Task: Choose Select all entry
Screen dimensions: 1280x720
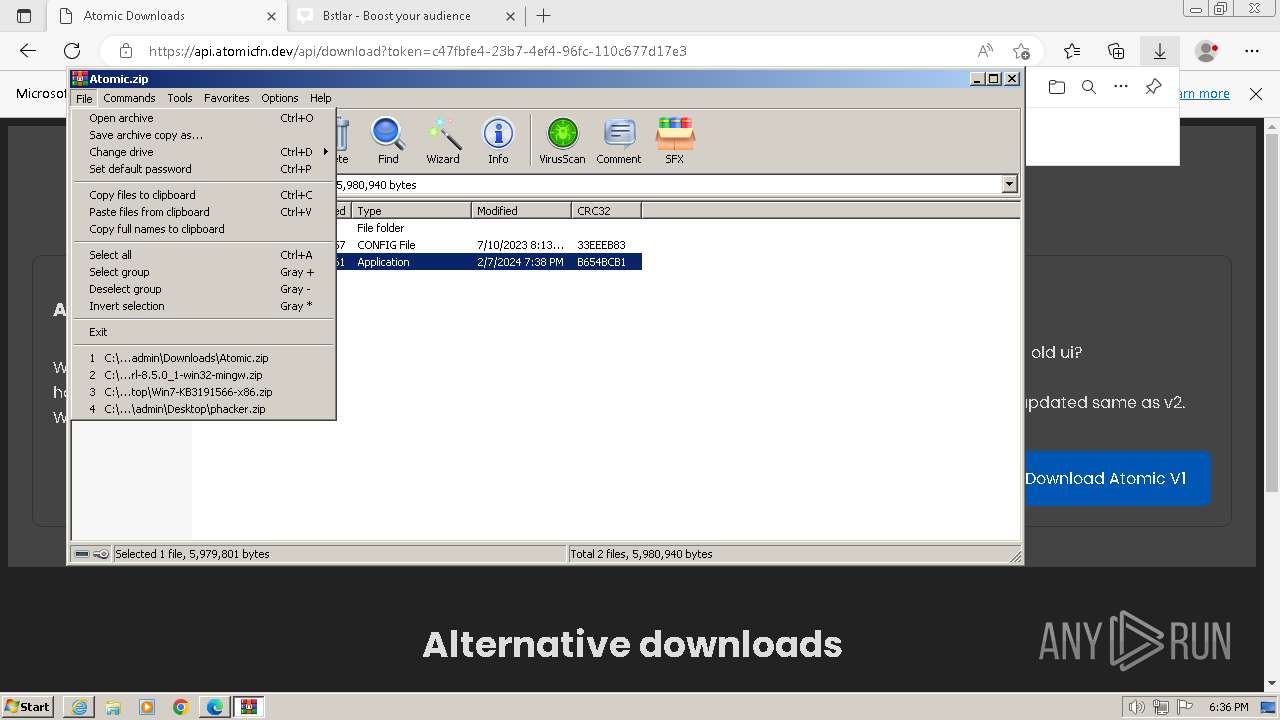Action: pyautogui.click(x=204, y=255)
